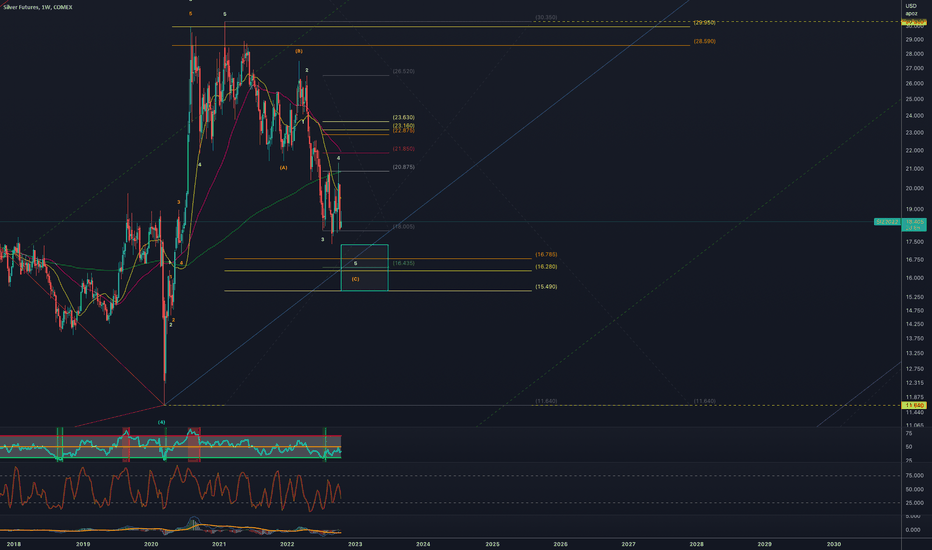Click 2024 on the time axis
This screenshot has height=550, width=932.
click(x=423, y=544)
